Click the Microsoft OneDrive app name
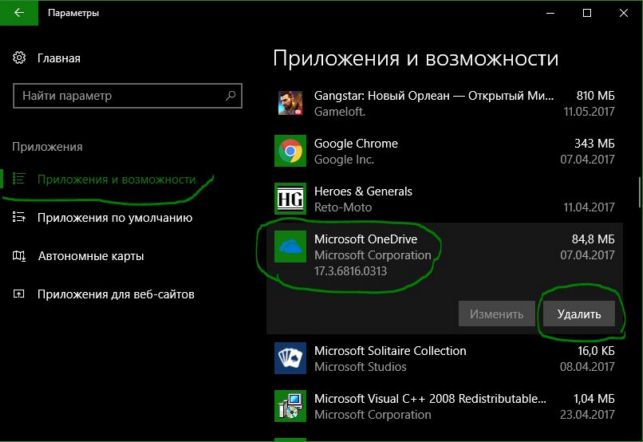The height and width of the screenshot is (442, 643). click(366, 239)
